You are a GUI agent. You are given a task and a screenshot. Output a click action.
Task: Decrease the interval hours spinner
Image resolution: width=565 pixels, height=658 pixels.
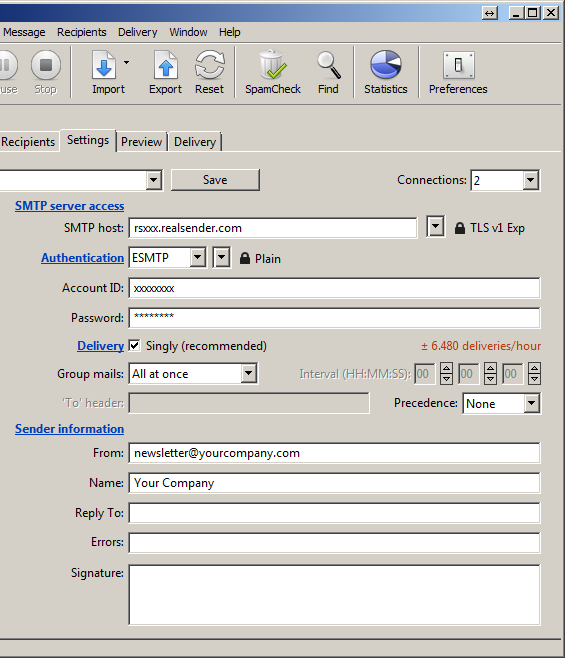point(446,379)
